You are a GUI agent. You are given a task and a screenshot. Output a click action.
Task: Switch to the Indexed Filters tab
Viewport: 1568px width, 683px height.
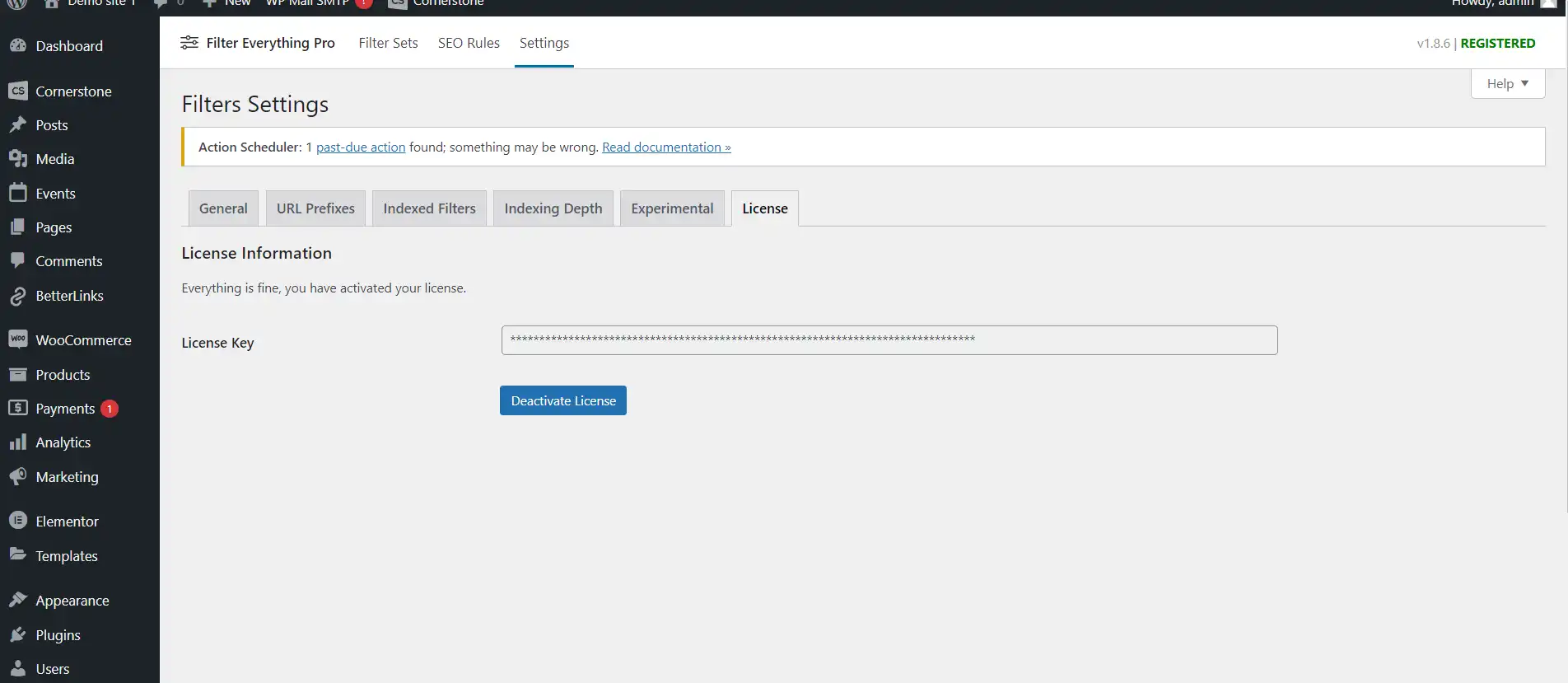tap(429, 208)
